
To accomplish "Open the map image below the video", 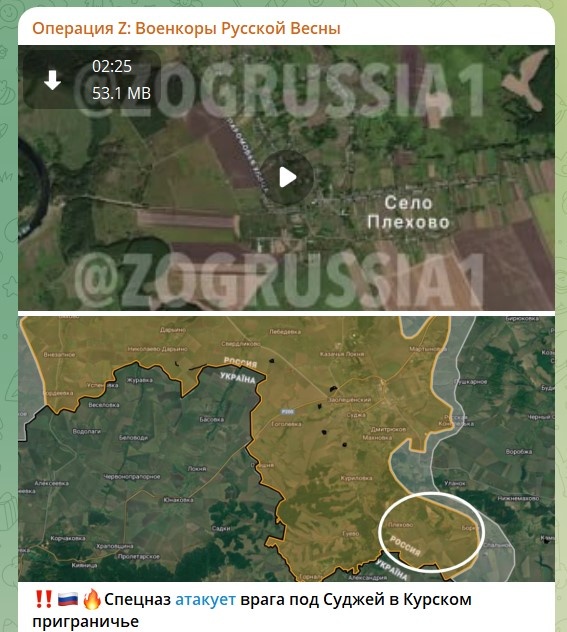I will coord(287,448).
